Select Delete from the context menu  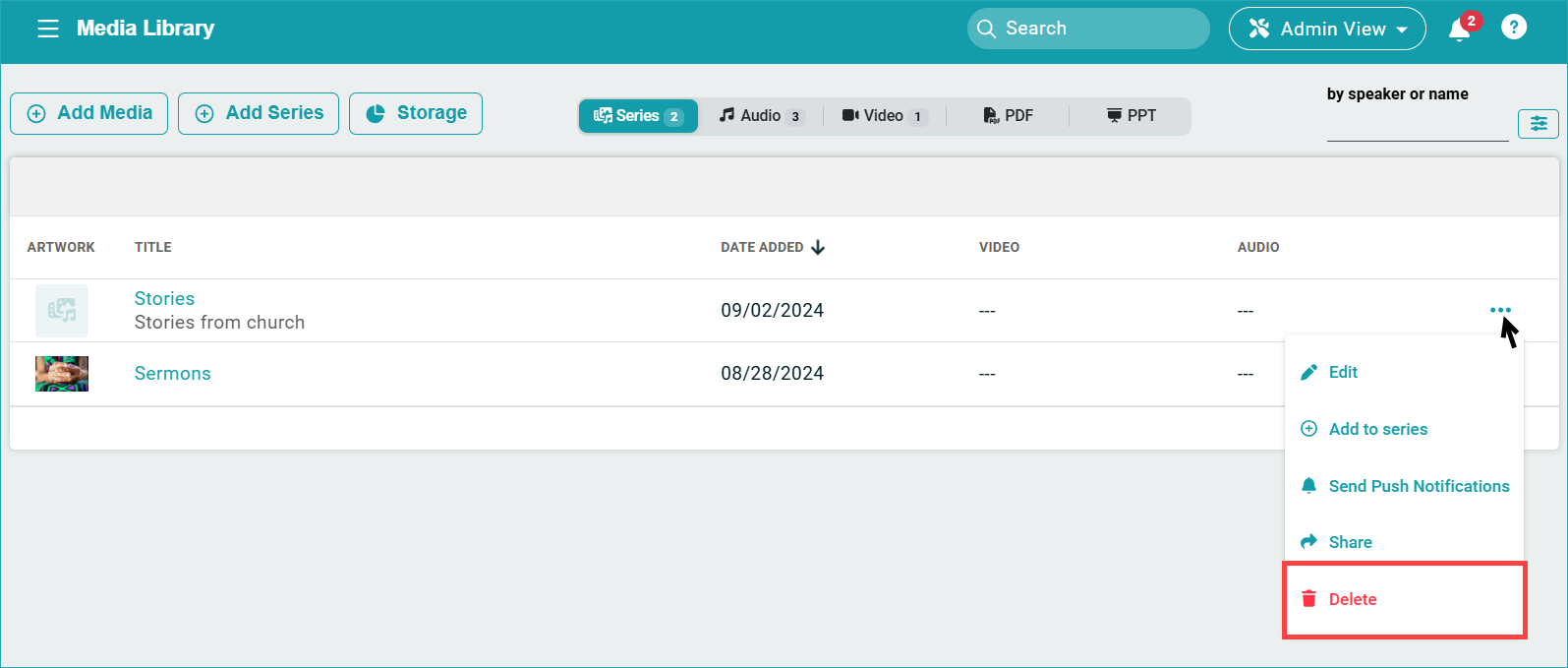(1352, 599)
